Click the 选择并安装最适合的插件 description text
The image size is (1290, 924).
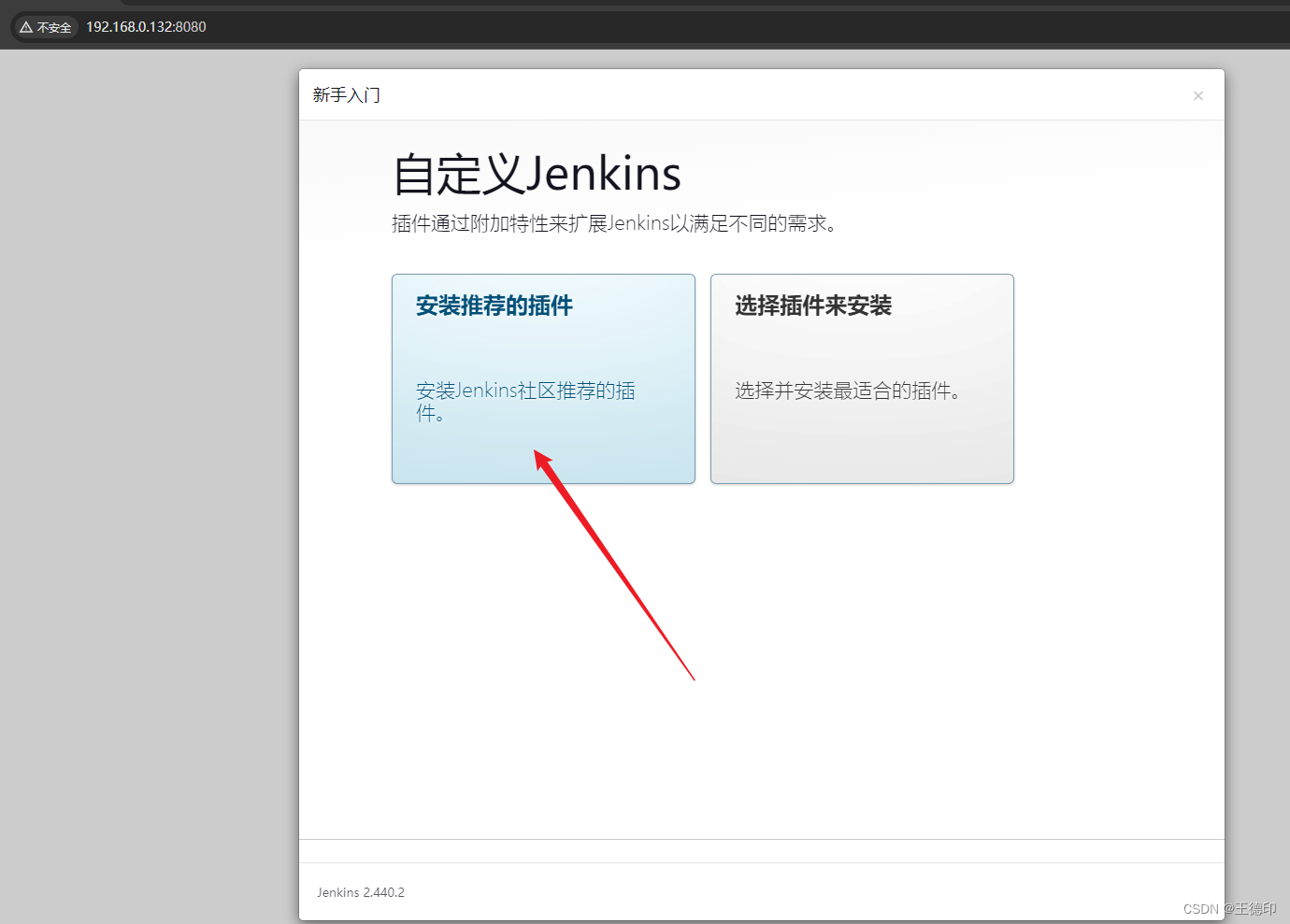tap(848, 391)
